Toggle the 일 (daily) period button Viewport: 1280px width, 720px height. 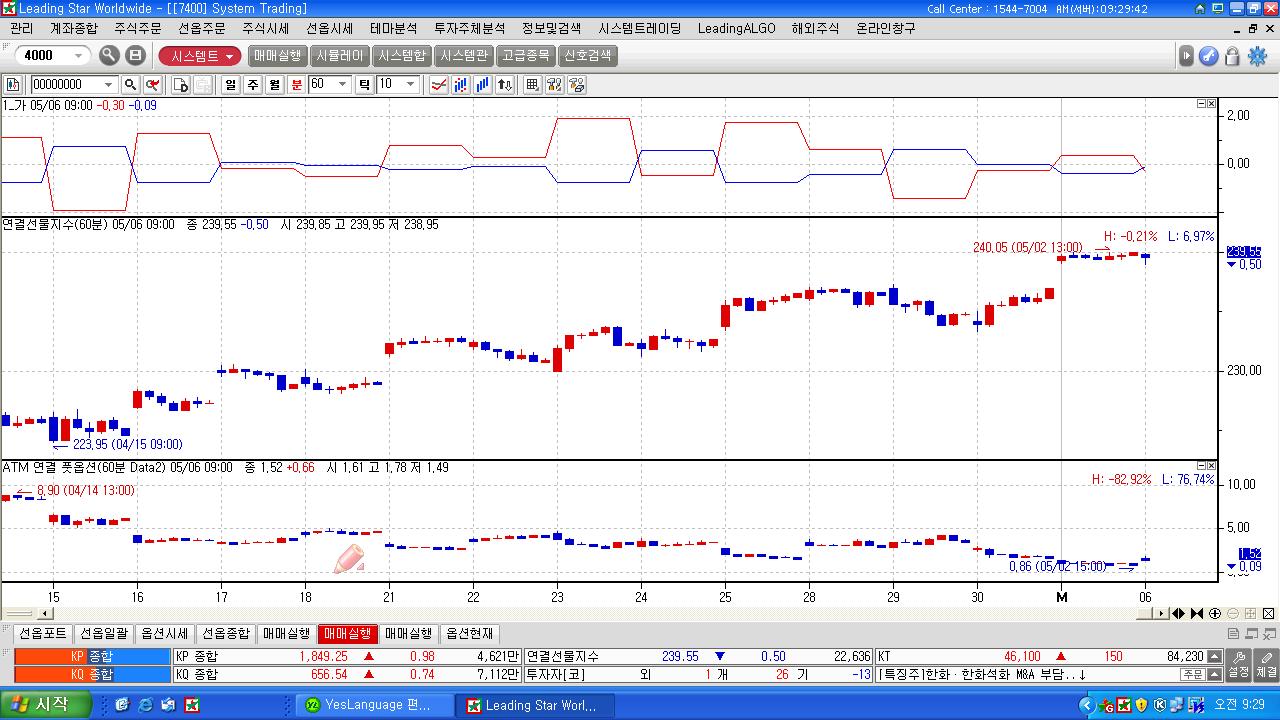point(230,85)
